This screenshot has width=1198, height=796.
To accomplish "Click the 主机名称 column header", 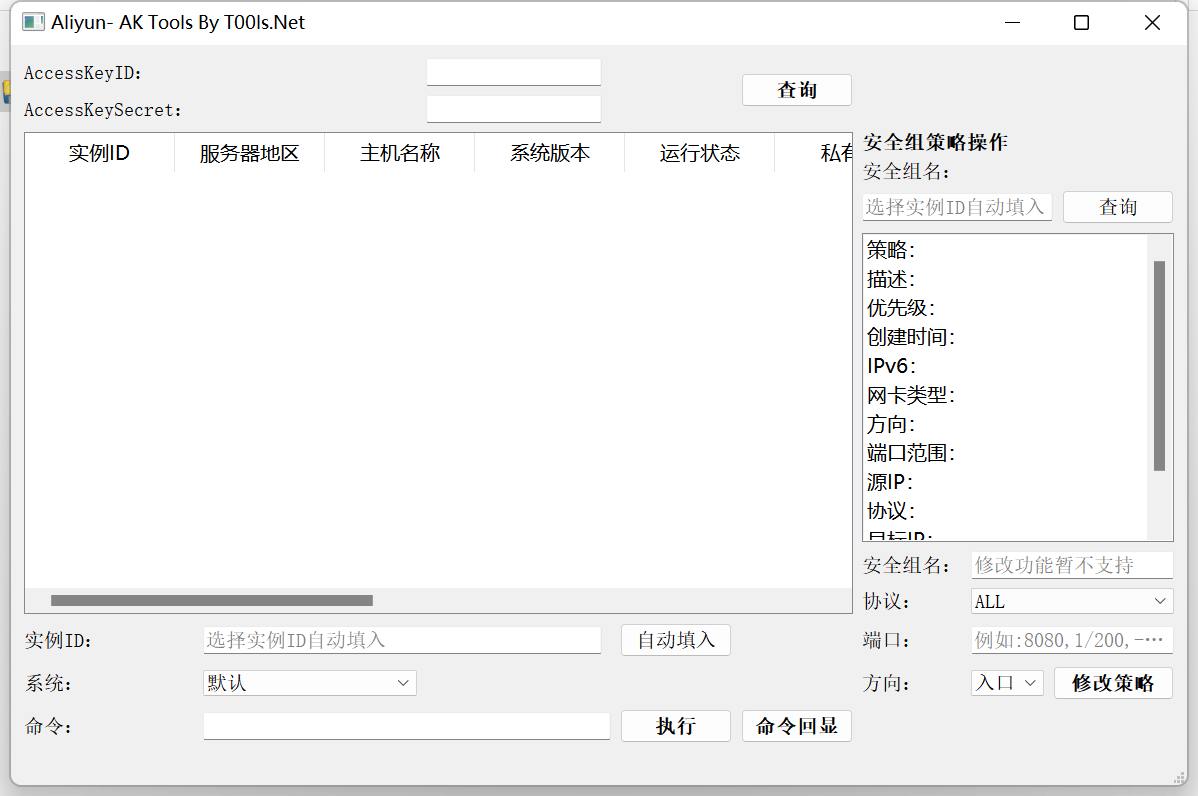I will point(400,153).
